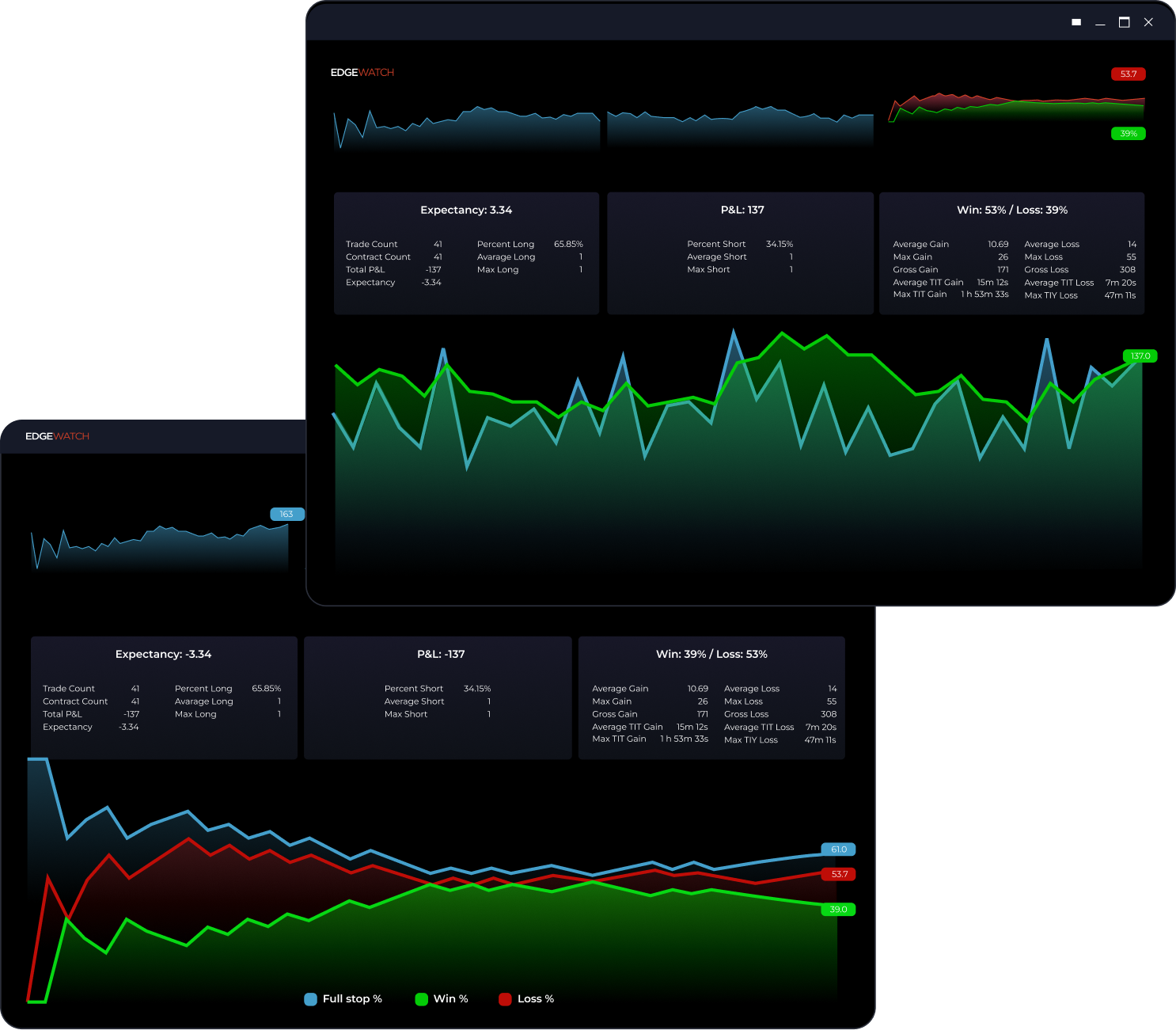Viewport: 1176px width, 1030px height.
Task: Open the Expectancy: 3.34 card heading
Action: pyautogui.click(x=466, y=210)
